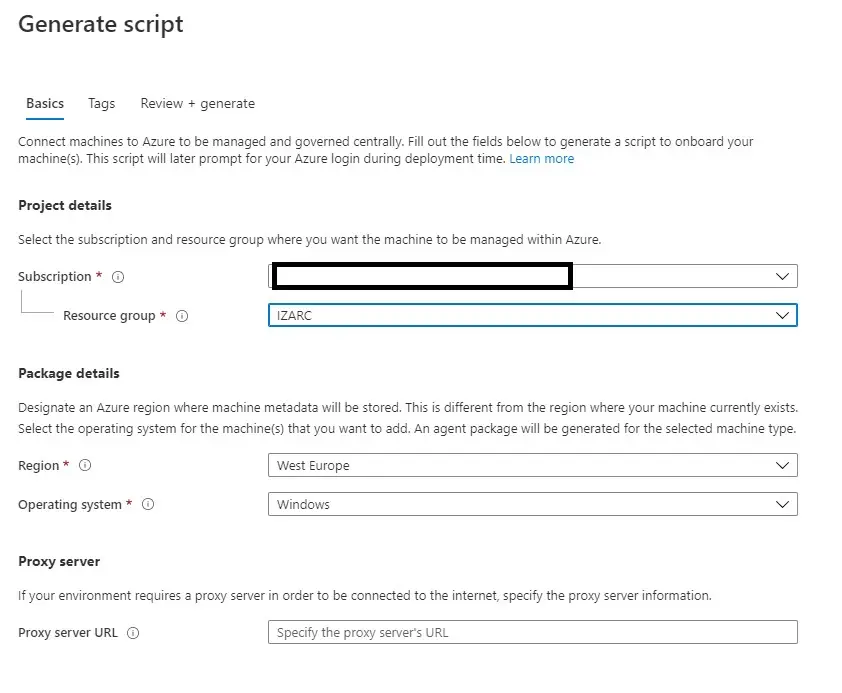Expand the Resource group dropdown showing IZARC

[532, 315]
